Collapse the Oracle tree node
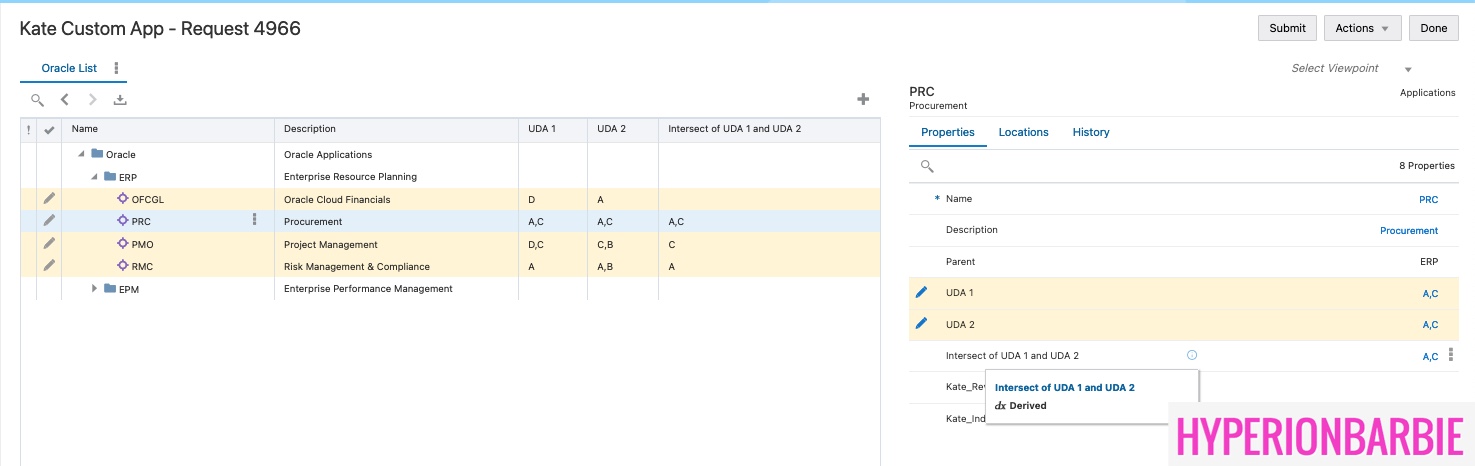 82,155
